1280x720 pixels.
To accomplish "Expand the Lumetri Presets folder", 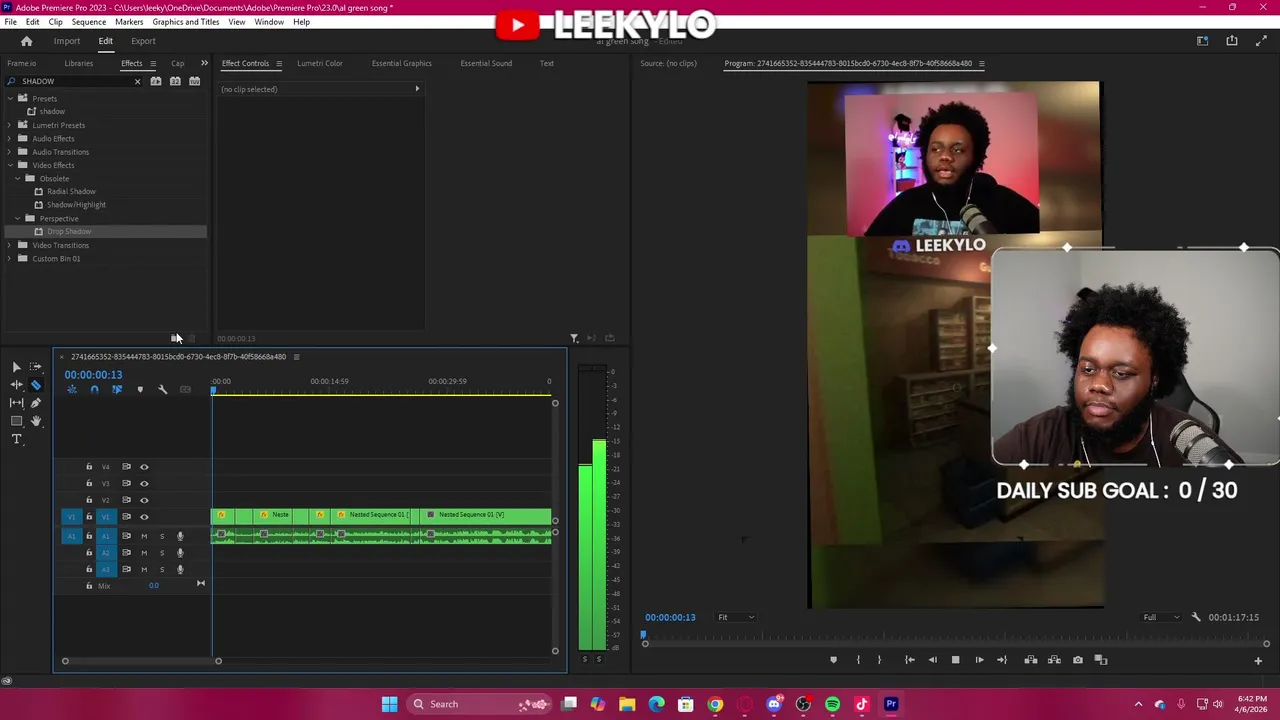I will (x=9, y=125).
